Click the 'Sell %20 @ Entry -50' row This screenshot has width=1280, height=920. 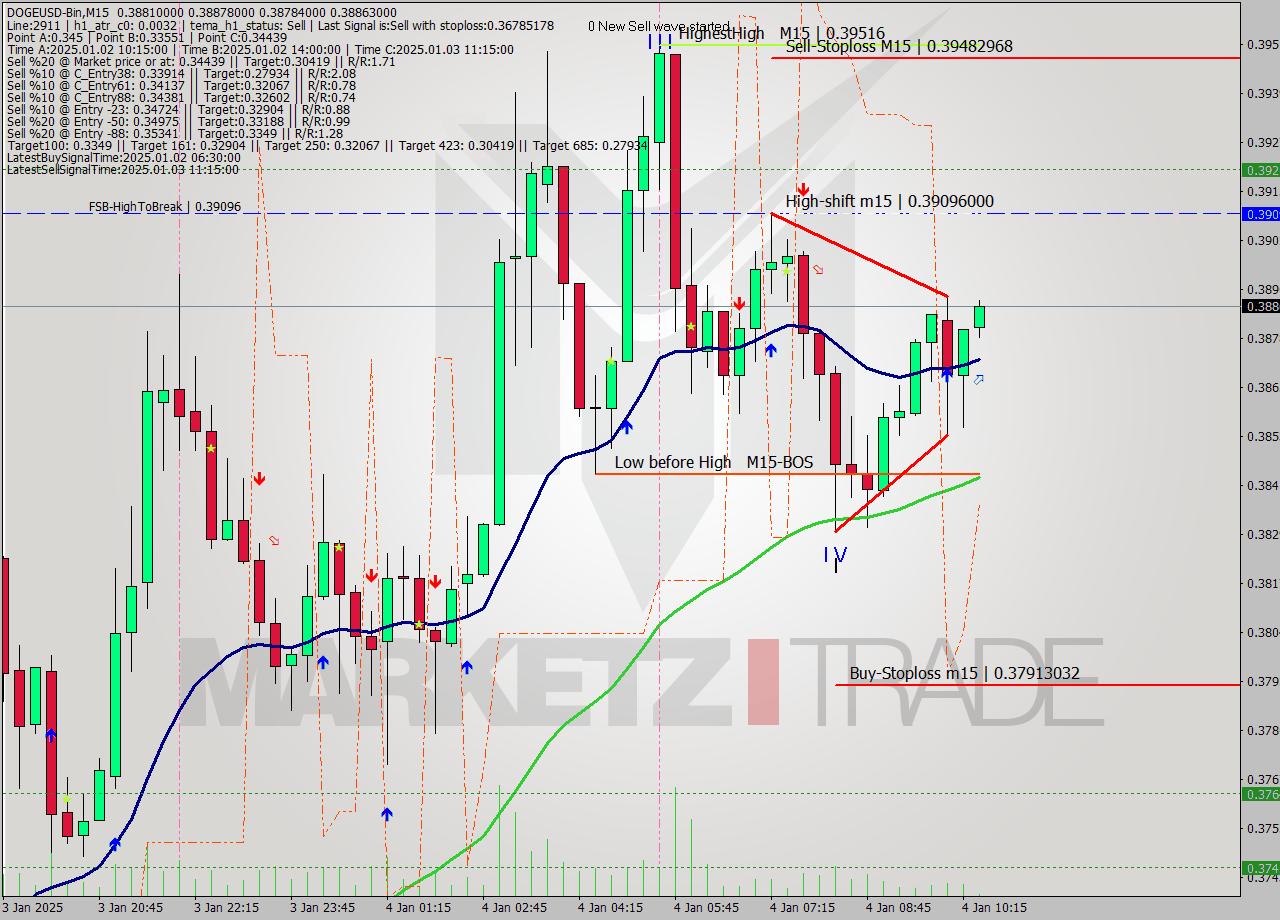[177, 121]
